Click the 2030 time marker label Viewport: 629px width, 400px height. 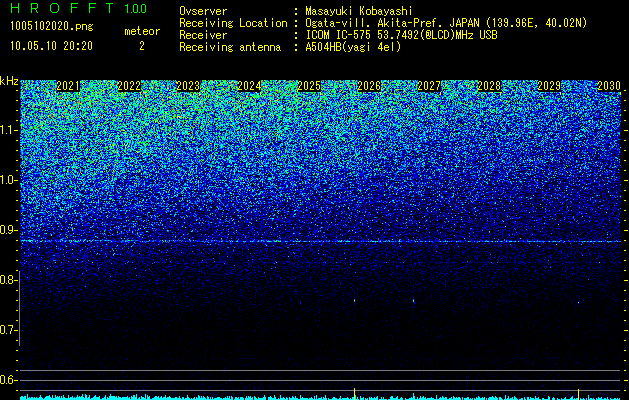[x=609, y=86]
